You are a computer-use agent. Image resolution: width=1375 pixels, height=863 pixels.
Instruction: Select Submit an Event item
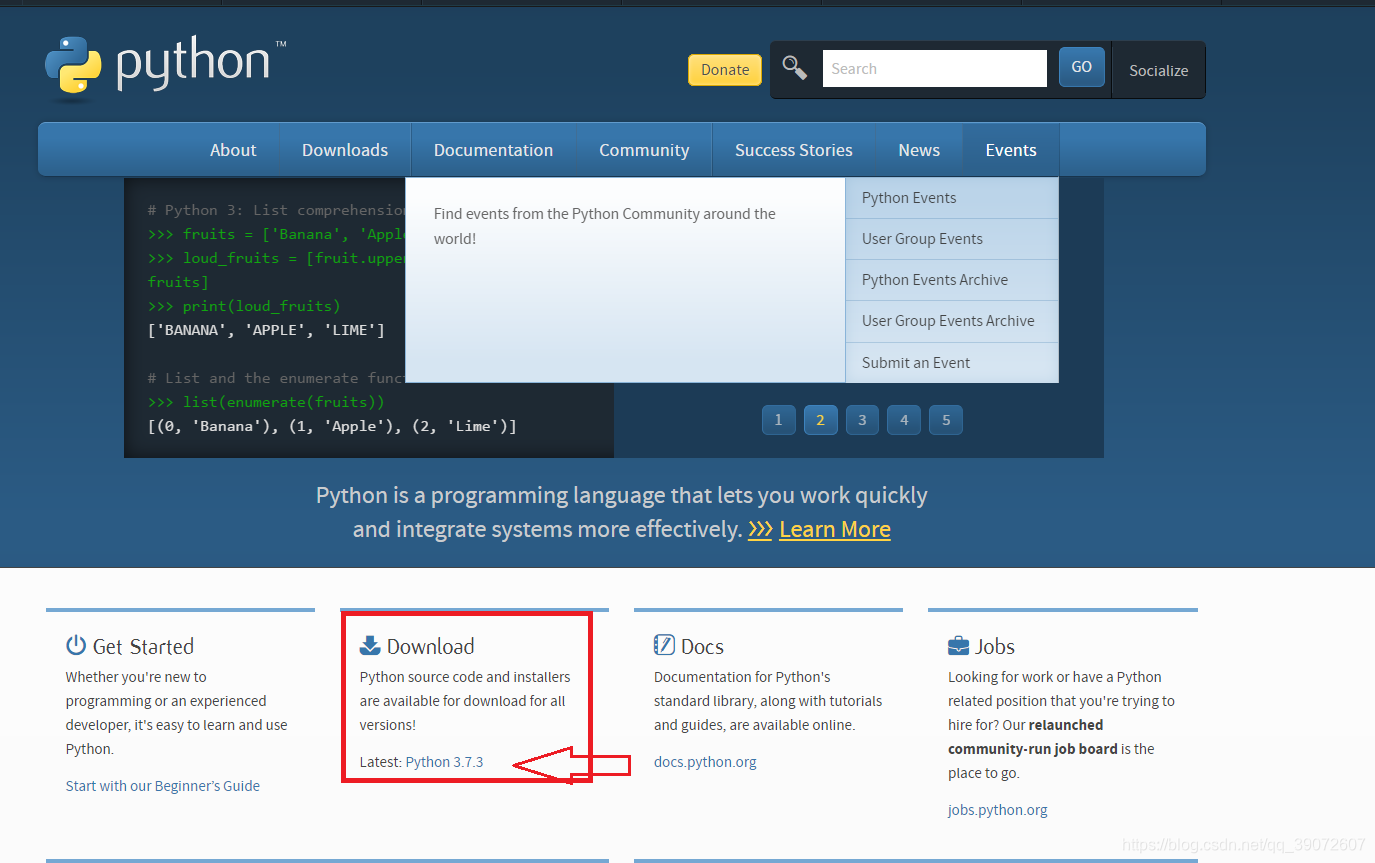pyautogui.click(x=952, y=363)
